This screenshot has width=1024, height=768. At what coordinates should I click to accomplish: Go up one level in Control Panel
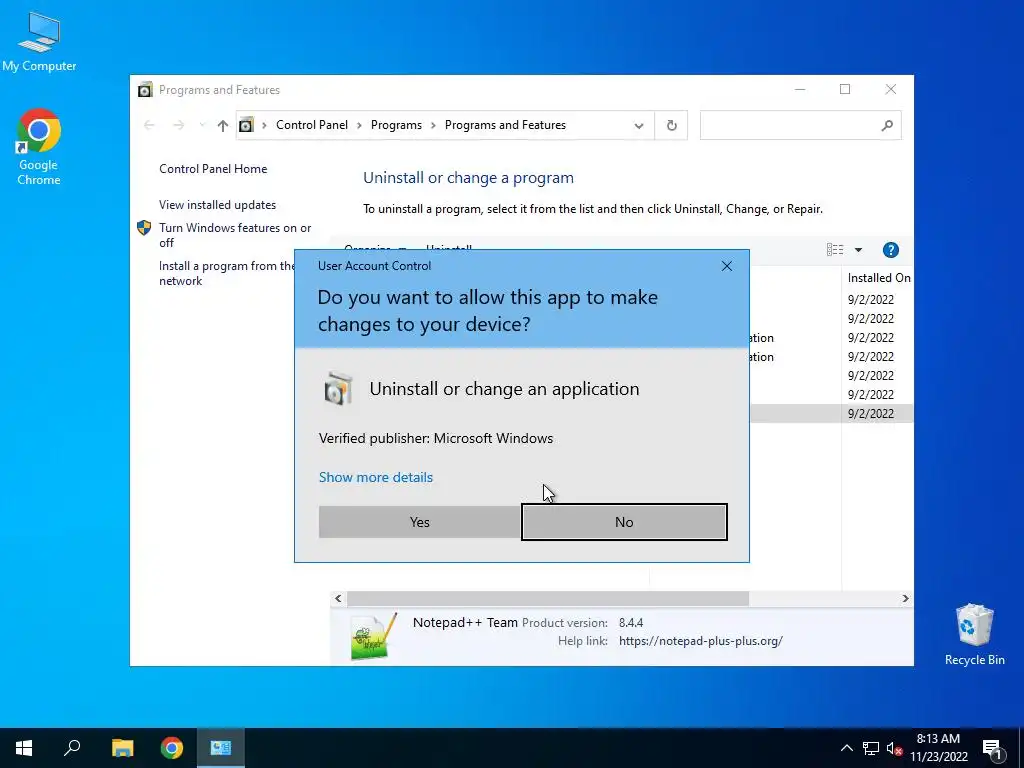[223, 125]
